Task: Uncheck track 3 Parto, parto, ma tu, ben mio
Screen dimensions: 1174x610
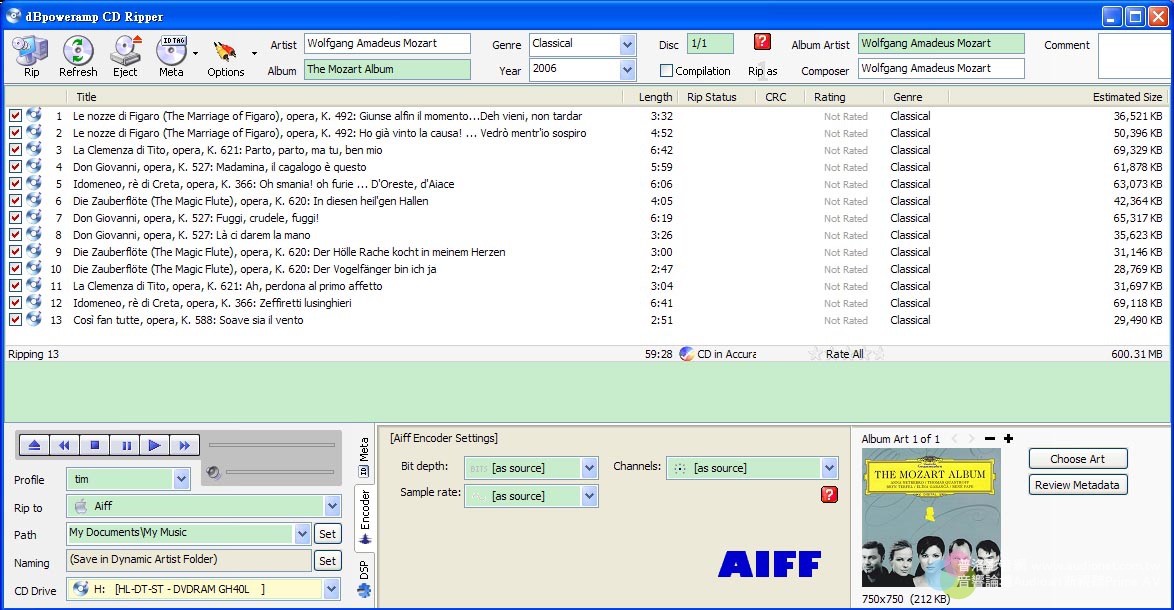Action: tap(15, 150)
